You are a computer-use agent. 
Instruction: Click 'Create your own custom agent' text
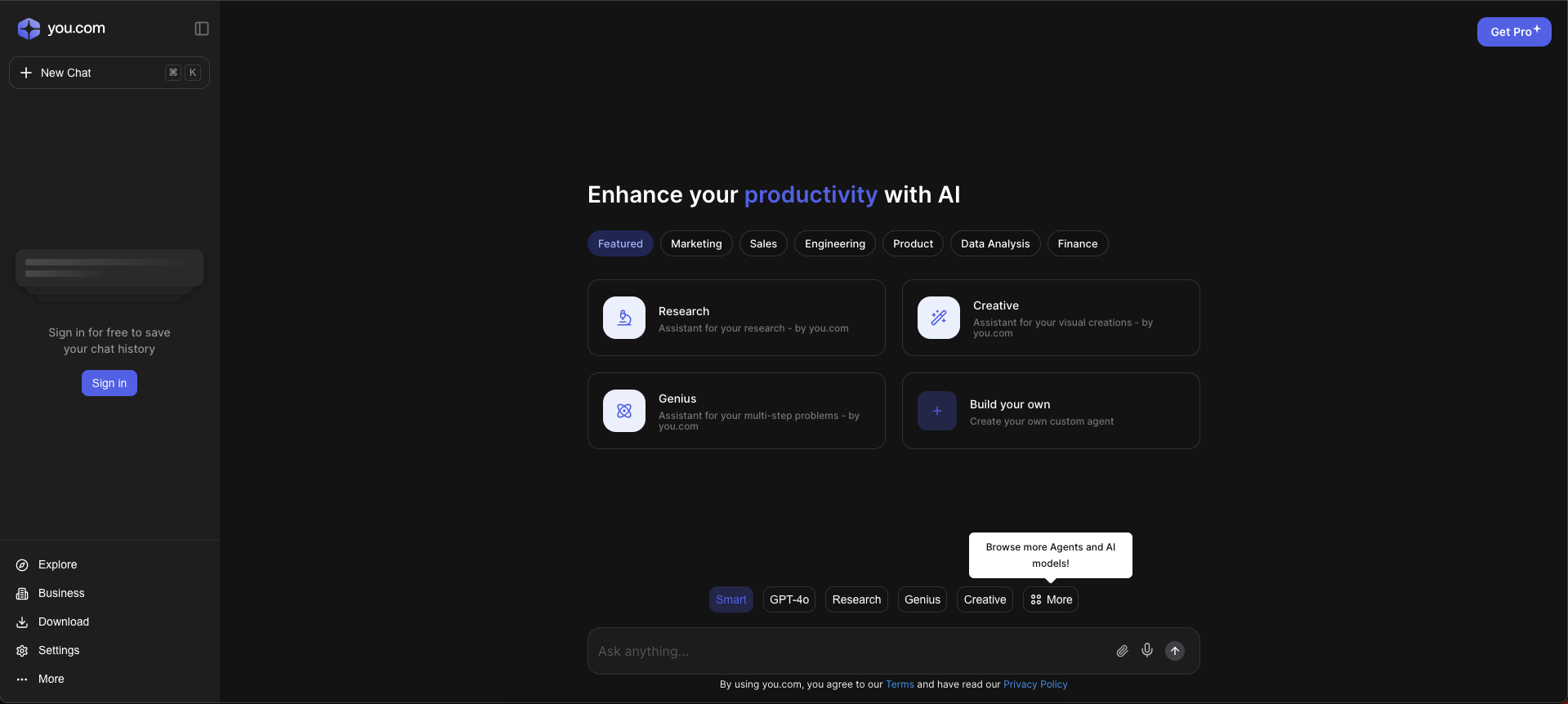[1042, 421]
